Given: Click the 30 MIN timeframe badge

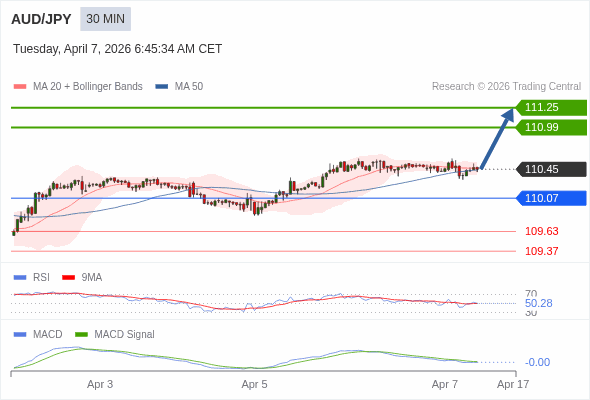Looking at the screenshot, I should click(x=105, y=19).
